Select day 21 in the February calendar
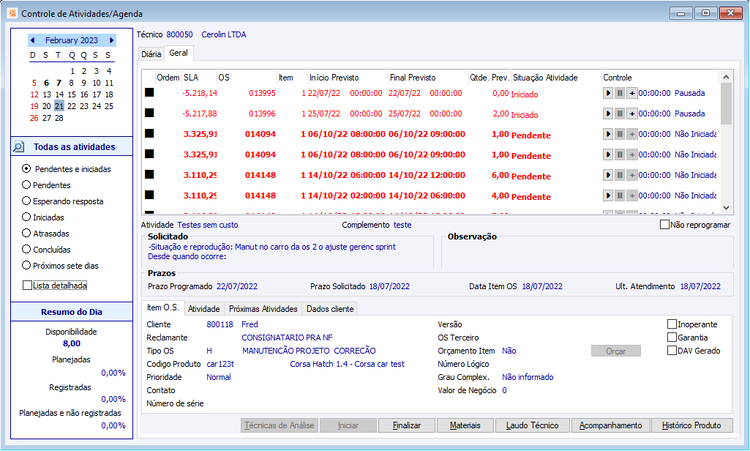Viewport: 750px width, 451px height. (x=59, y=106)
